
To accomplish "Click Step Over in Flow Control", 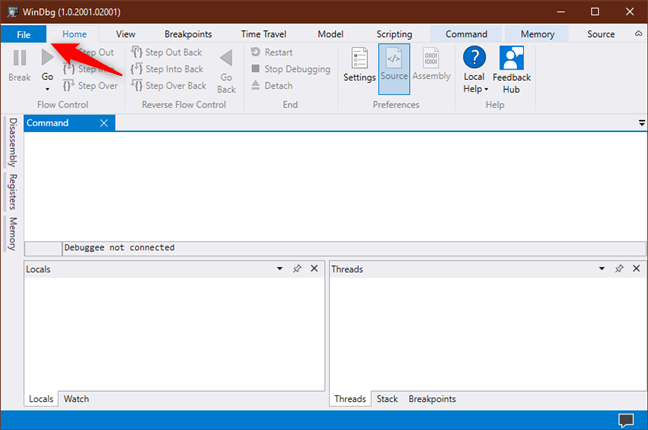I will pos(91,86).
